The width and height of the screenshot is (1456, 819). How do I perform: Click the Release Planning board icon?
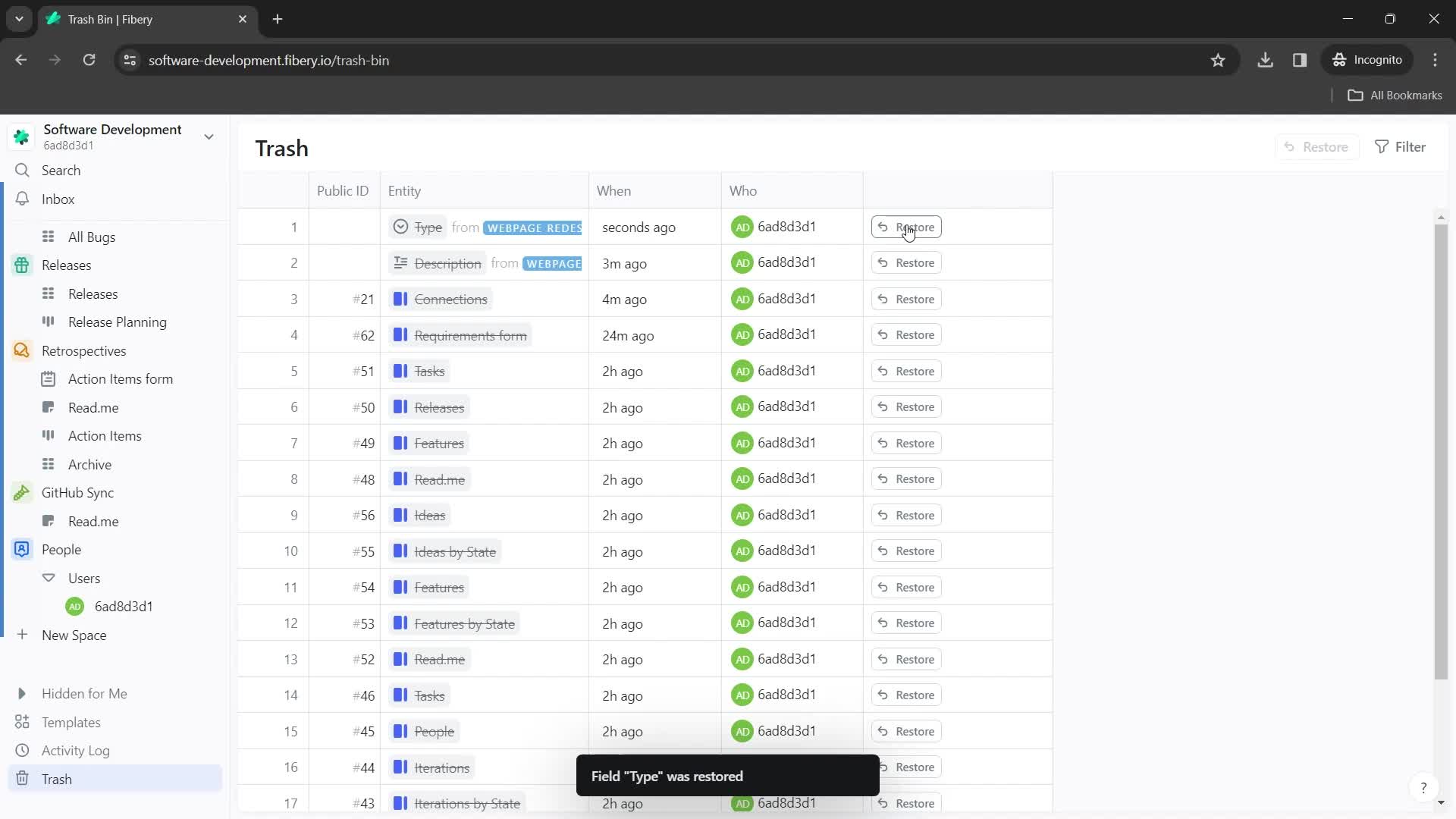pyautogui.click(x=49, y=322)
